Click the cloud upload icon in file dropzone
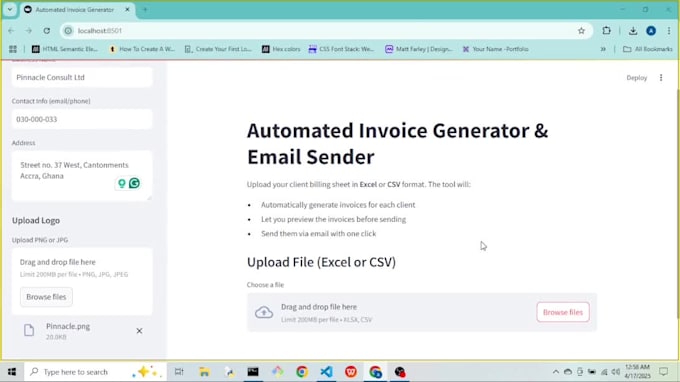Screen dimensions: 680x382 264,312
